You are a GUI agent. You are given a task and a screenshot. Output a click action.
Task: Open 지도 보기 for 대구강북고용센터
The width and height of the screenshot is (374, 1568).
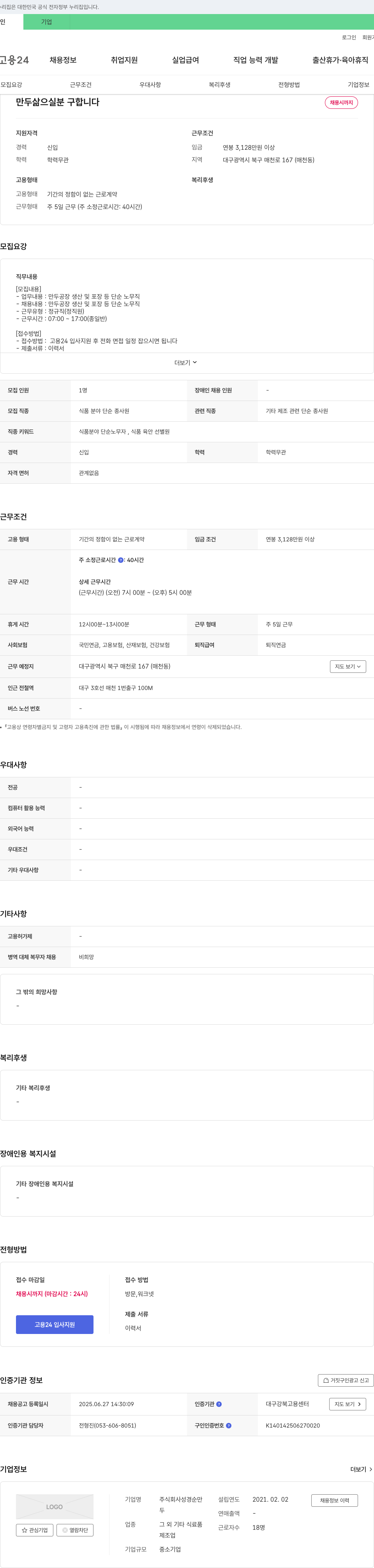click(348, 1404)
